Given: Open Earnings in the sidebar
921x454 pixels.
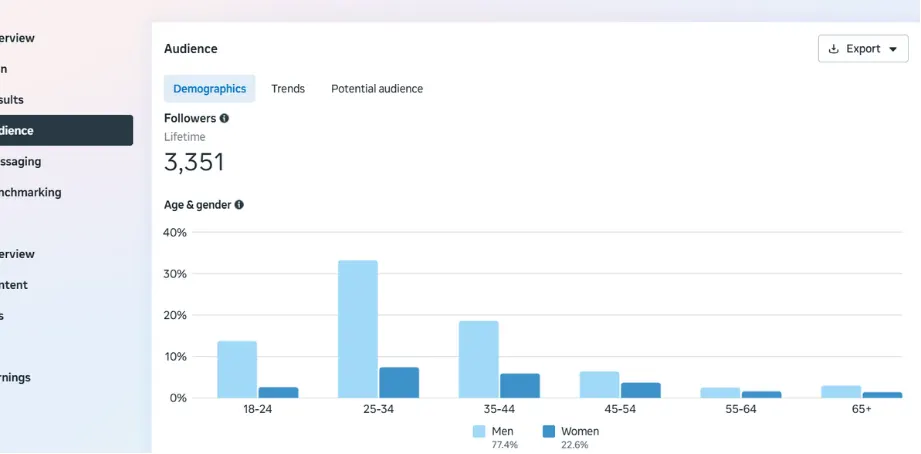Looking at the screenshot, I should (15, 378).
